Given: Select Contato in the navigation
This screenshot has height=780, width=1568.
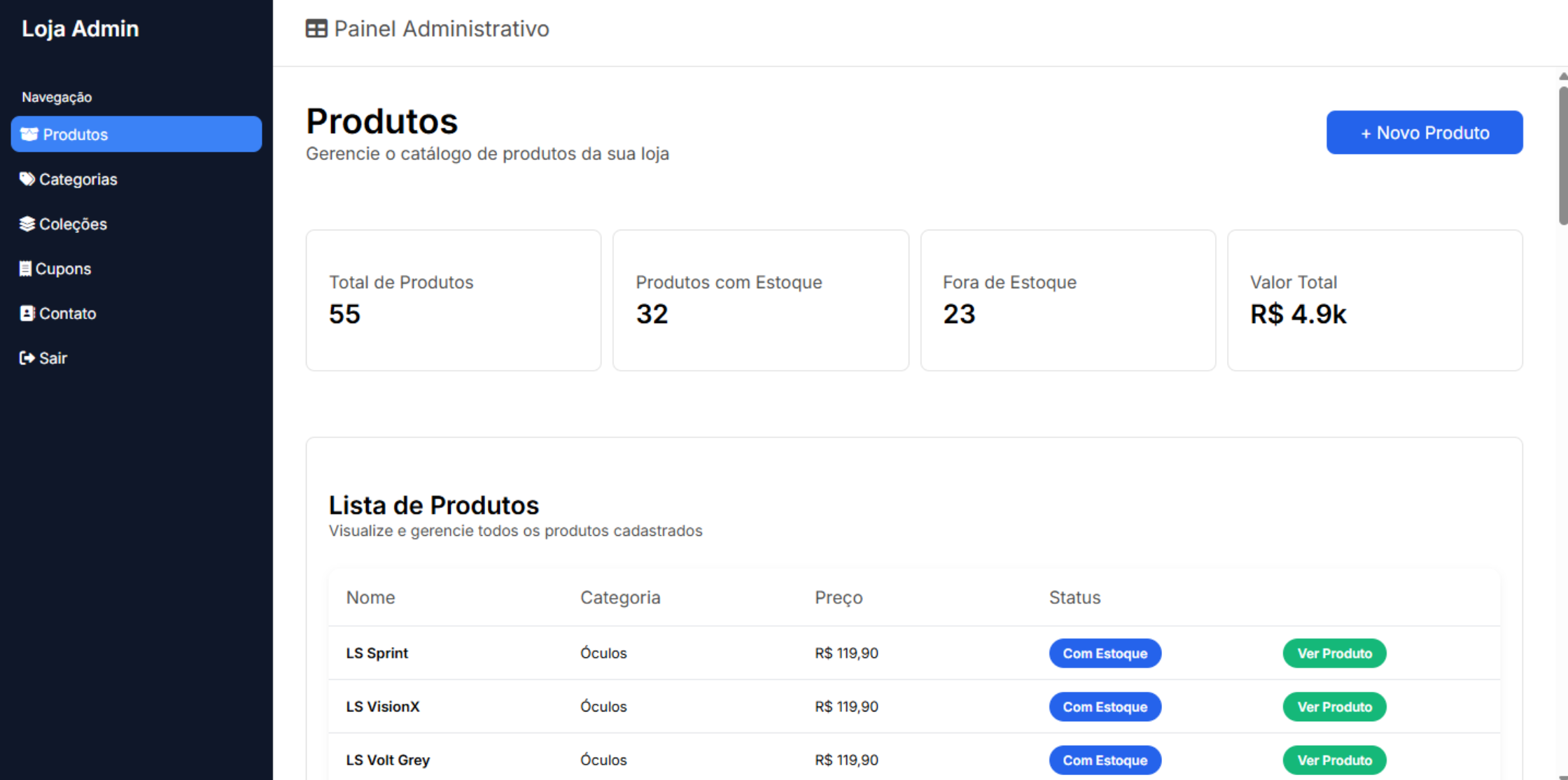Looking at the screenshot, I should 67,313.
